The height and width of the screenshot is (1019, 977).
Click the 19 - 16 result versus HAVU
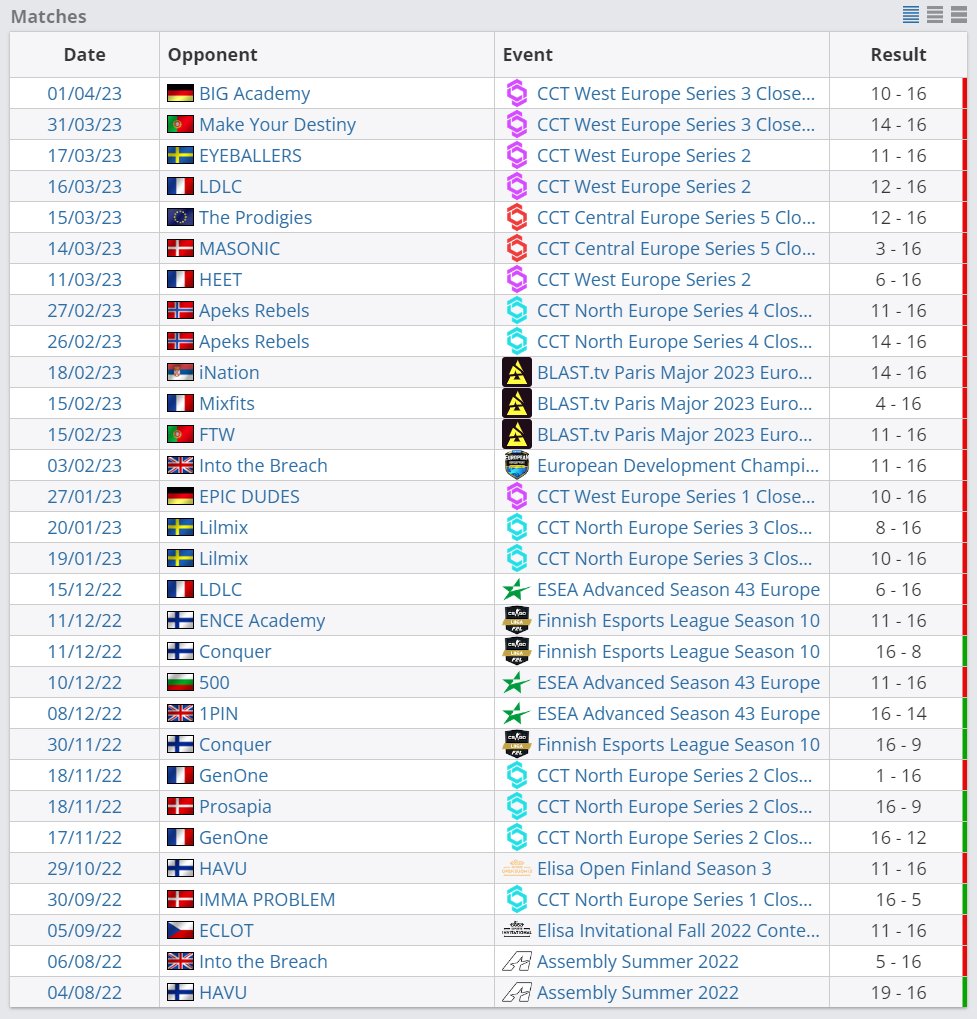tap(898, 992)
